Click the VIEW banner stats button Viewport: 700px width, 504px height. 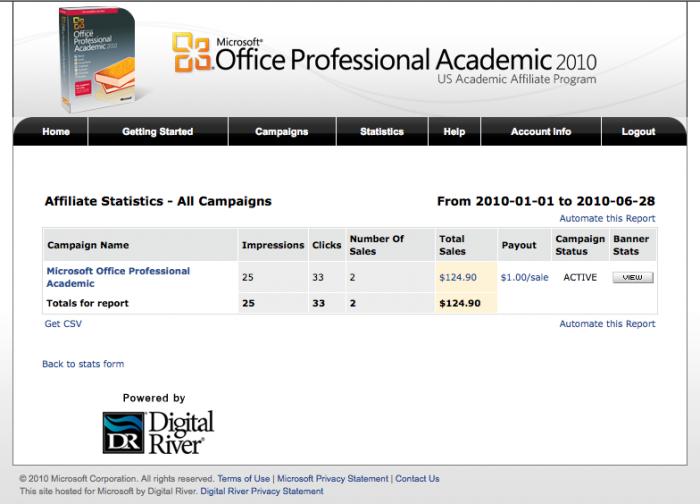click(633, 278)
